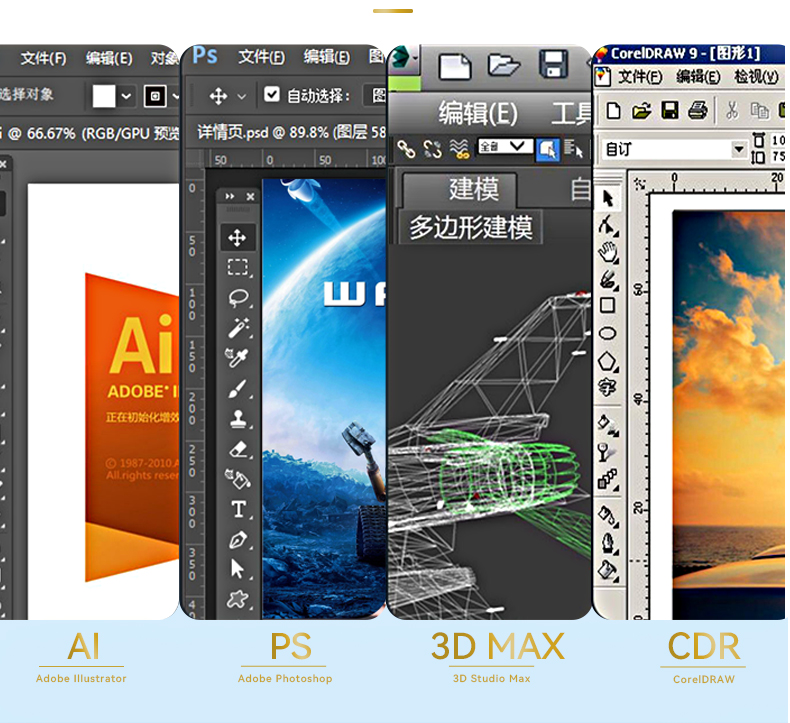Click the Copy icon in CorelDRAW toolbar
The image size is (790, 723).
point(759,110)
